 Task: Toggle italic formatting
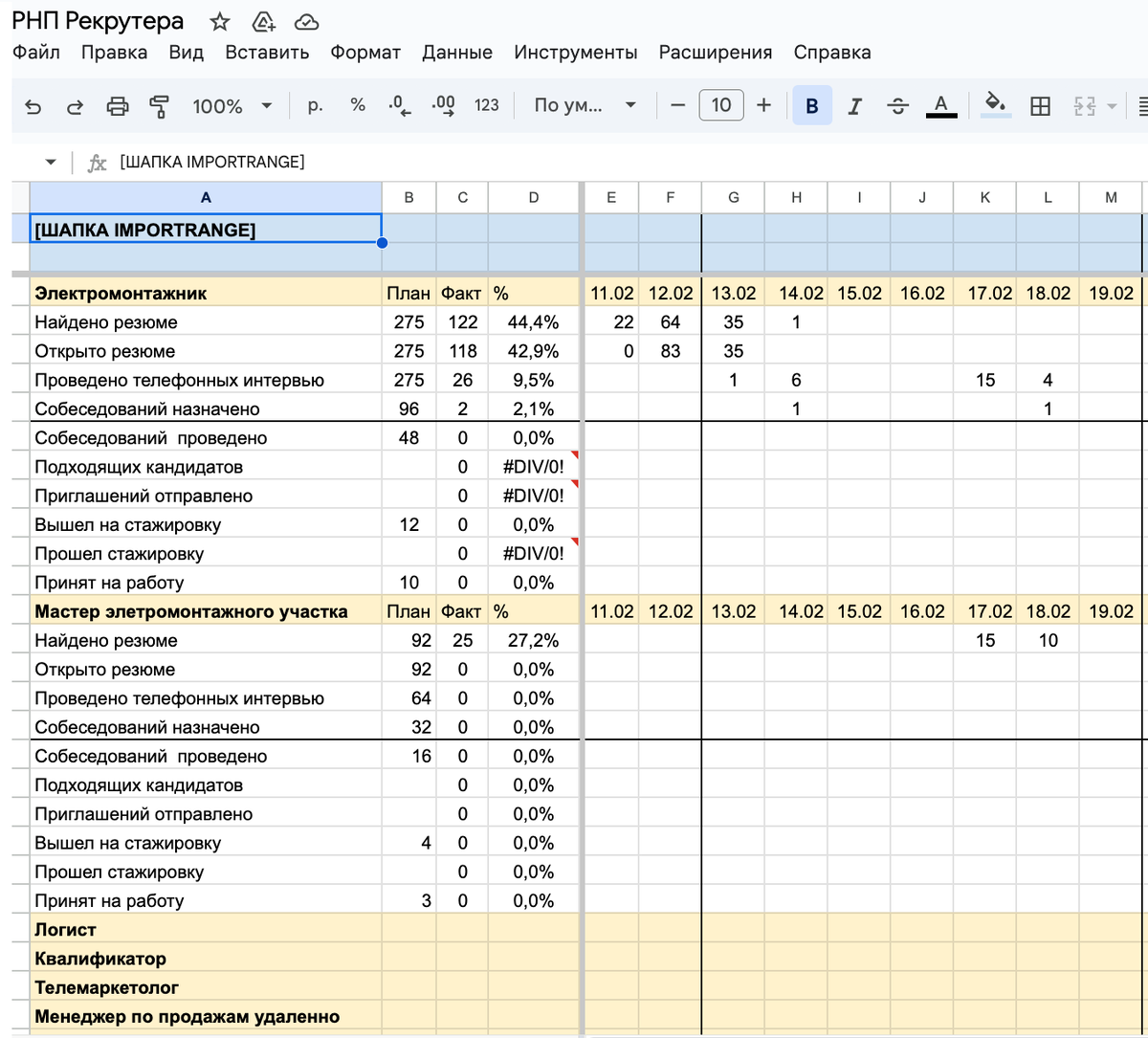coord(855,106)
